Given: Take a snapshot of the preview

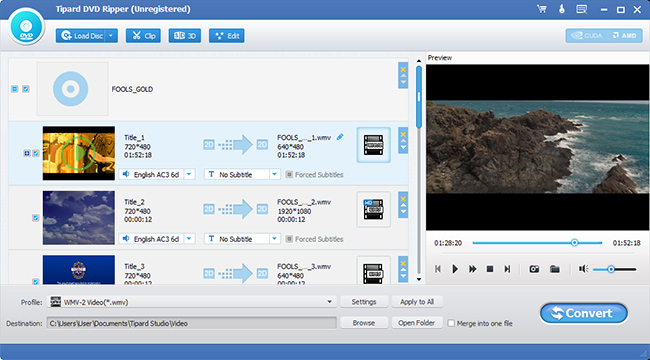Looking at the screenshot, I should point(534,269).
